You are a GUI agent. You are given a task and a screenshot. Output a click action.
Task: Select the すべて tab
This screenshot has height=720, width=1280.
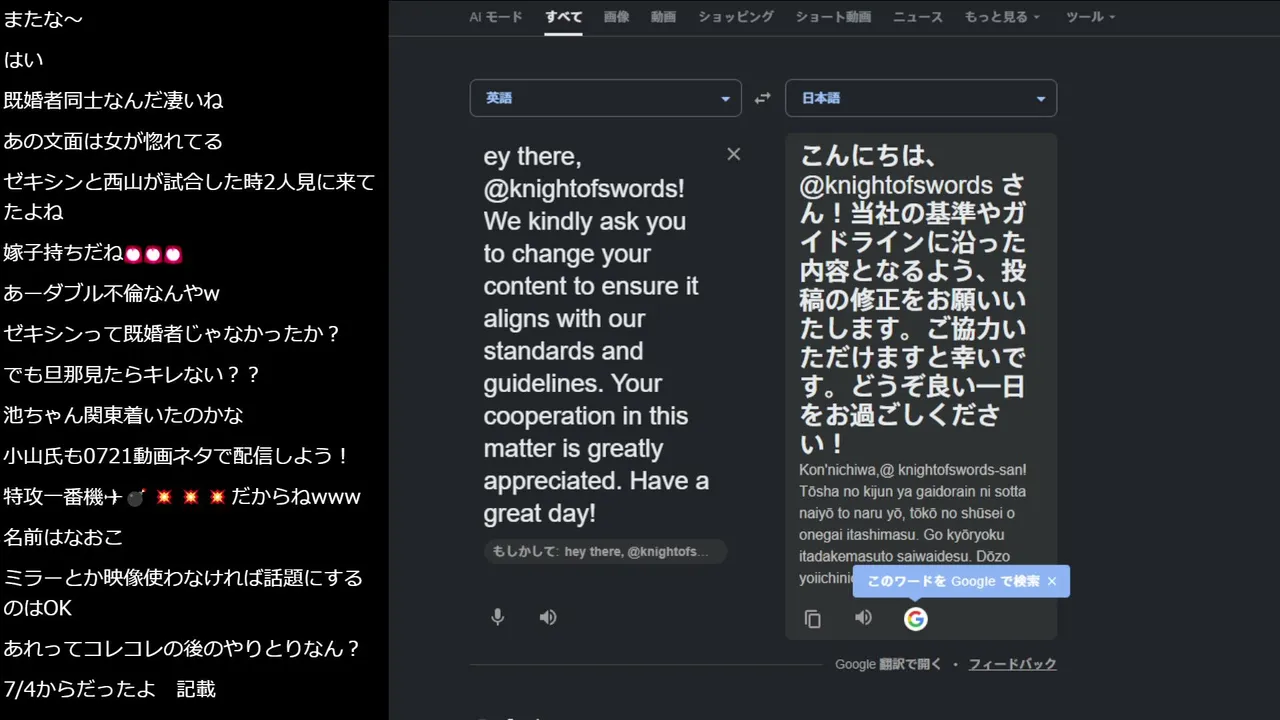(x=563, y=17)
